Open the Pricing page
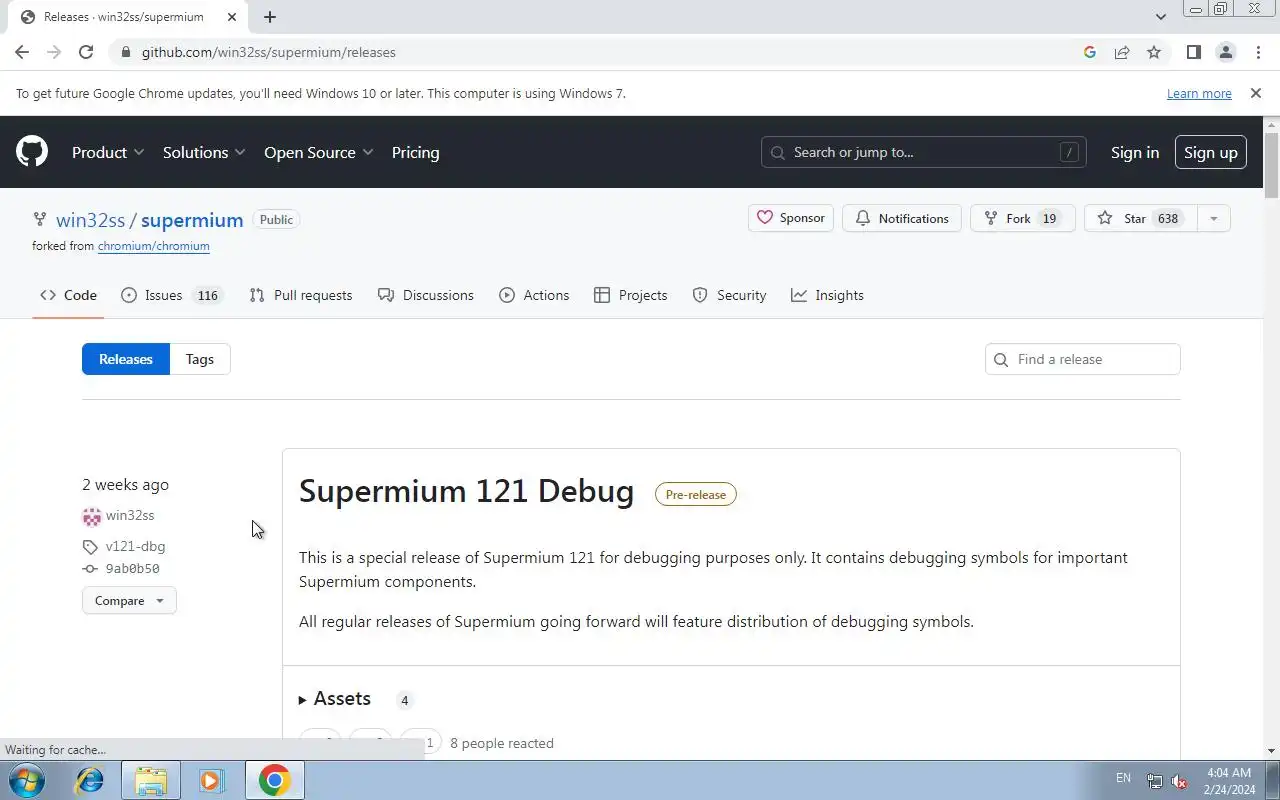The height and width of the screenshot is (800, 1280). click(x=415, y=152)
